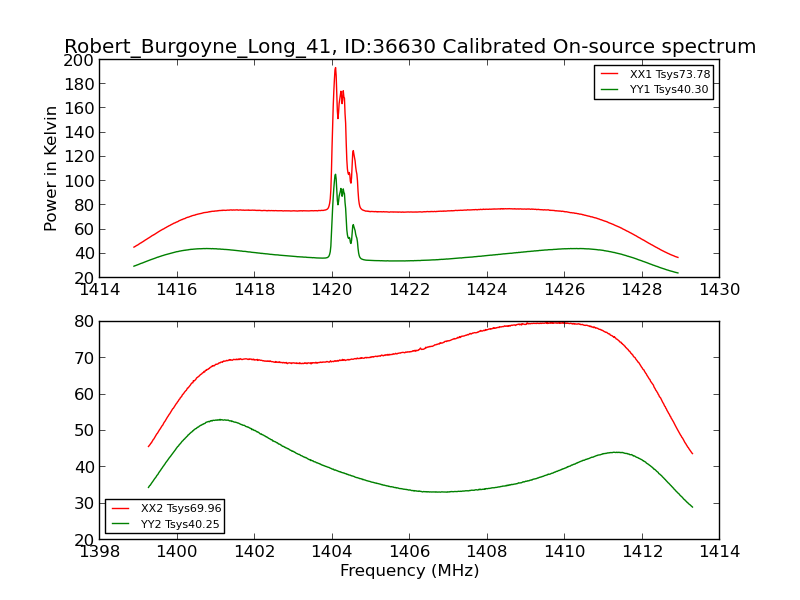The width and height of the screenshot is (800, 600).
Task: Click the green YY1 spectral peak near 1420 MHz
Action: pyautogui.click(x=335, y=175)
